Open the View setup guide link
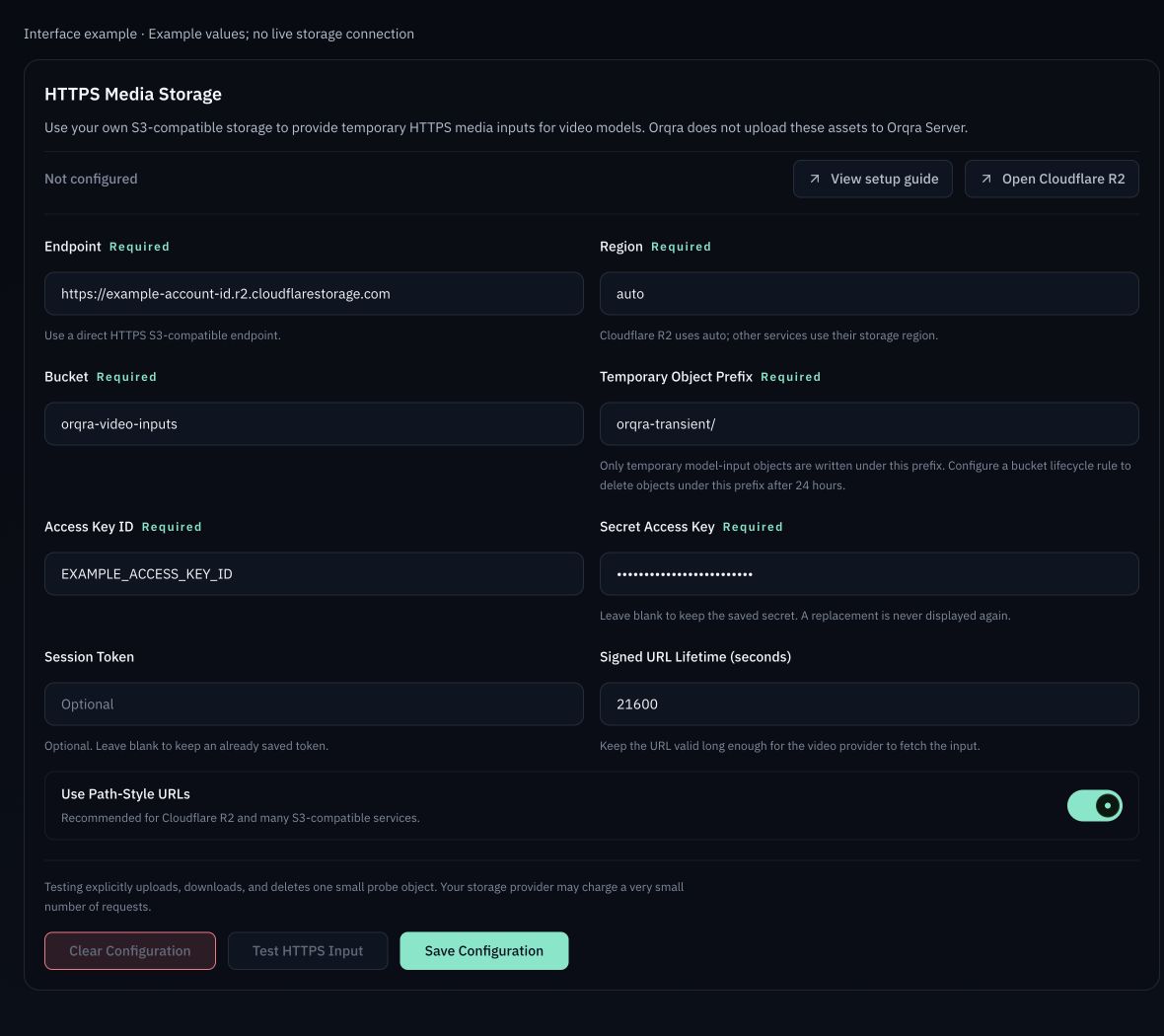Screen dimensions: 1164x1036 pyautogui.click(x=872, y=179)
